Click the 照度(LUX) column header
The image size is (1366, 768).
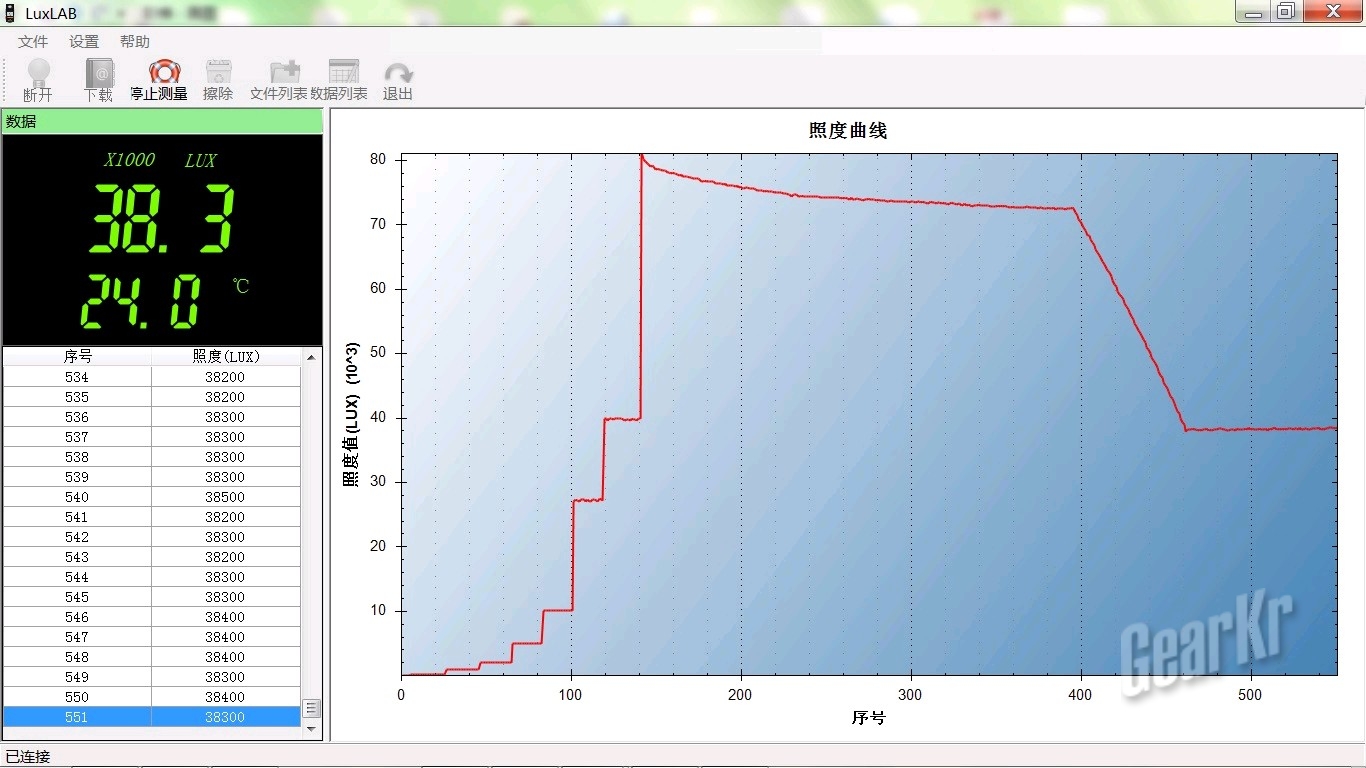[x=225, y=356]
